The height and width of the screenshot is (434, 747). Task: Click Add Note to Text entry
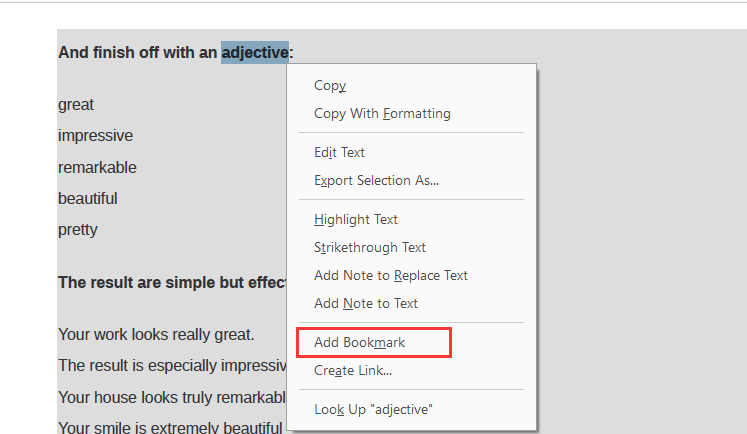click(x=365, y=304)
